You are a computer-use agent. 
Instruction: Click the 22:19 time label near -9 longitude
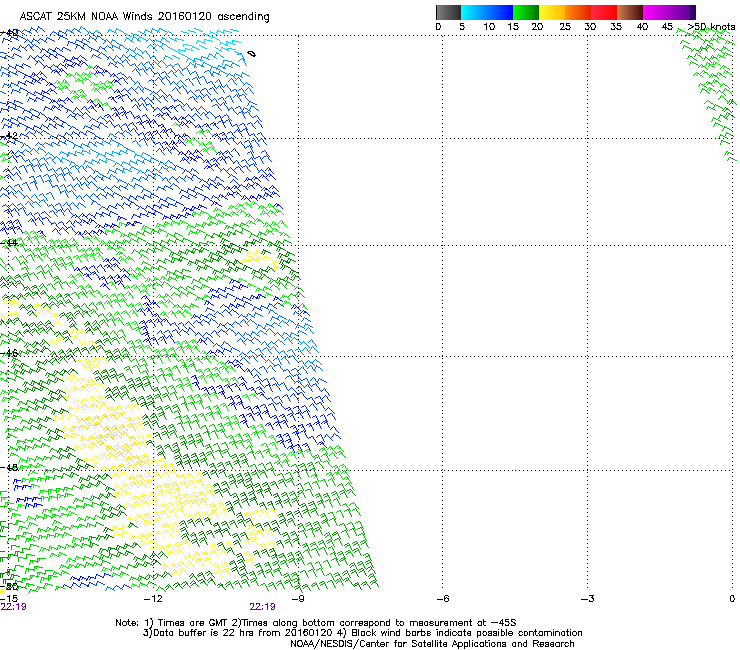pyautogui.click(x=262, y=607)
